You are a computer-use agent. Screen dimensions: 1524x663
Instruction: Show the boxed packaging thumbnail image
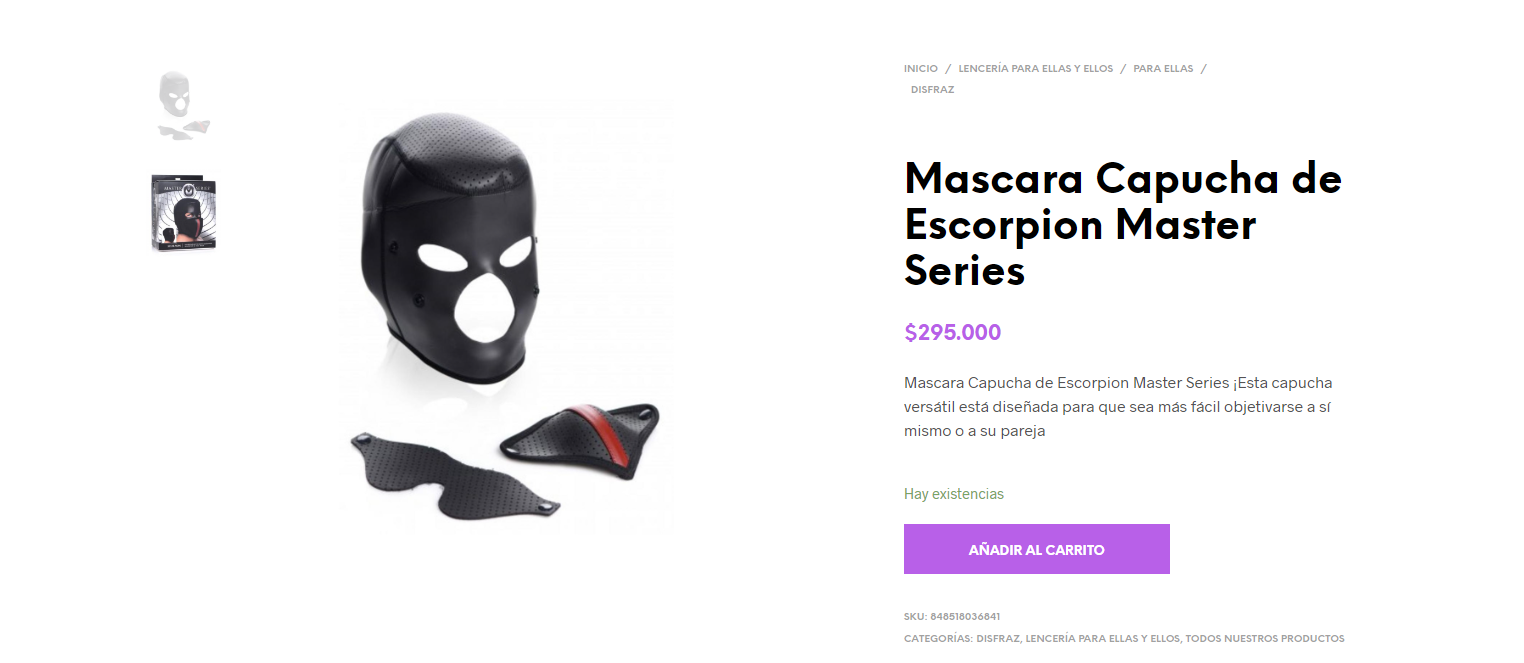click(184, 213)
